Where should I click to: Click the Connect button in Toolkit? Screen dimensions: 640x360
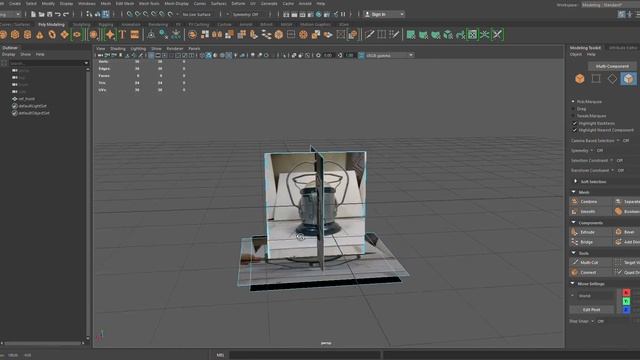click(591, 273)
